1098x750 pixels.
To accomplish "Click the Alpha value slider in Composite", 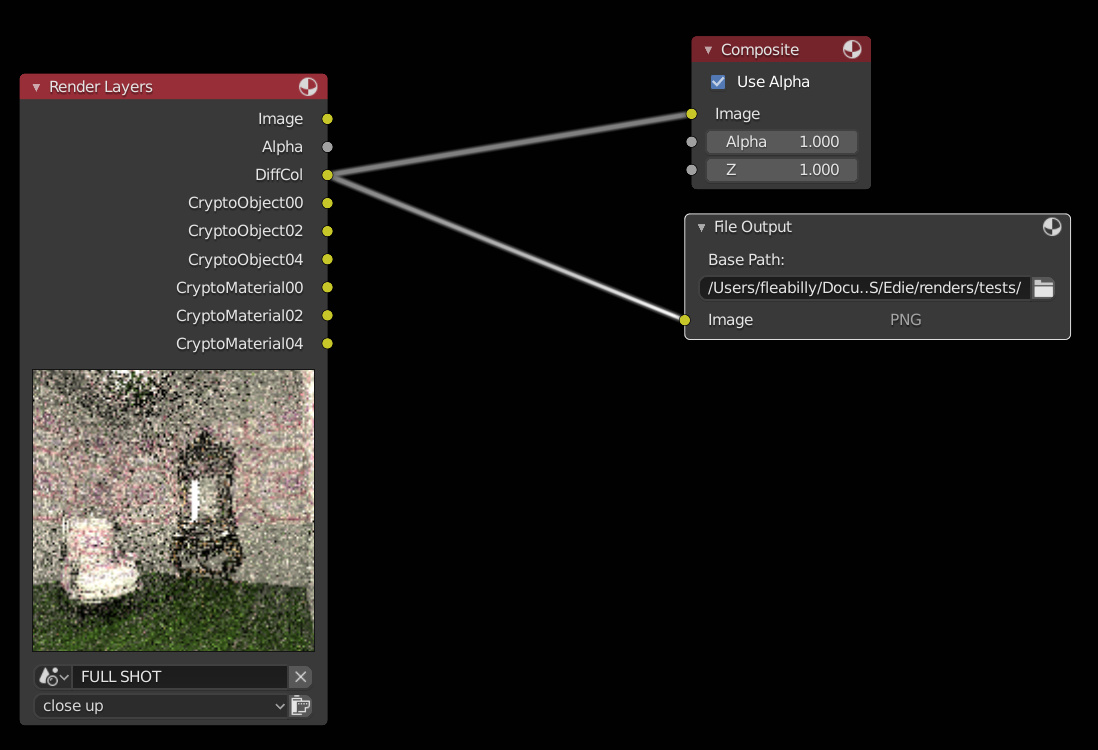I will pos(781,141).
